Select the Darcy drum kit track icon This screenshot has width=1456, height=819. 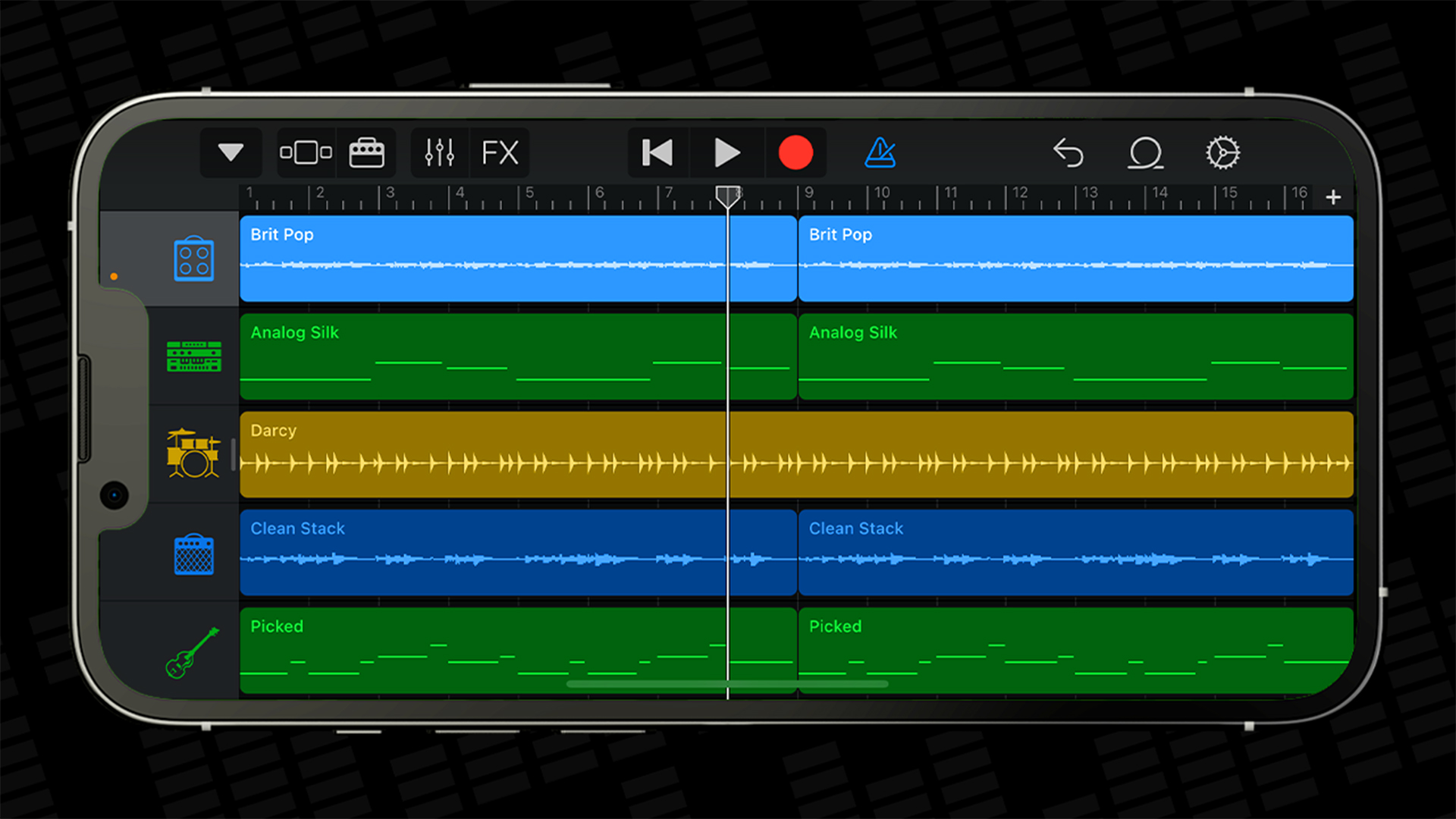(193, 453)
